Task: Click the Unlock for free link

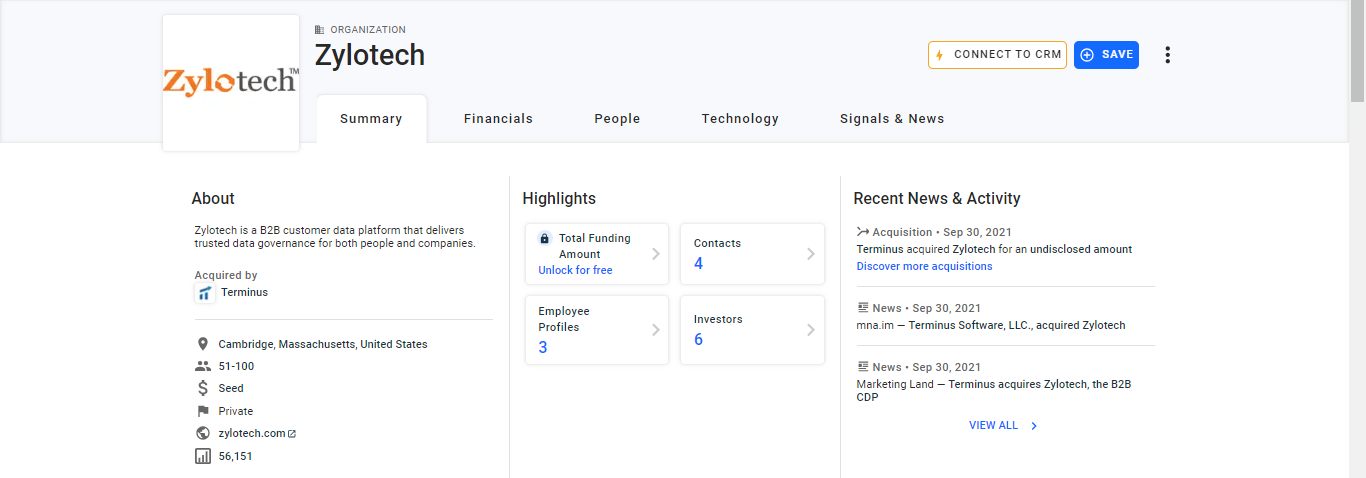Action: [x=575, y=271]
